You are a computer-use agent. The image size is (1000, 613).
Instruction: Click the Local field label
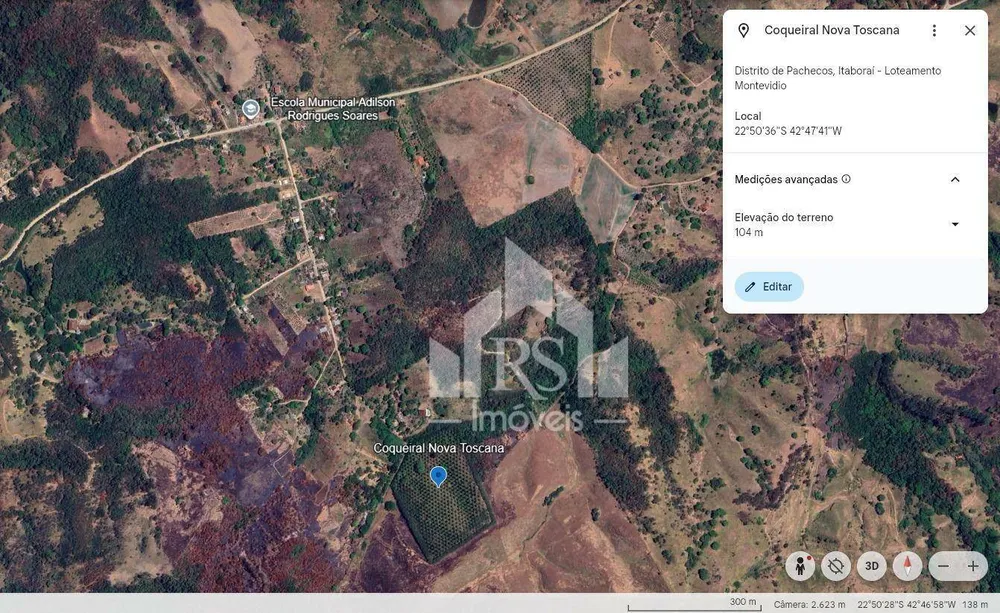pos(747,116)
